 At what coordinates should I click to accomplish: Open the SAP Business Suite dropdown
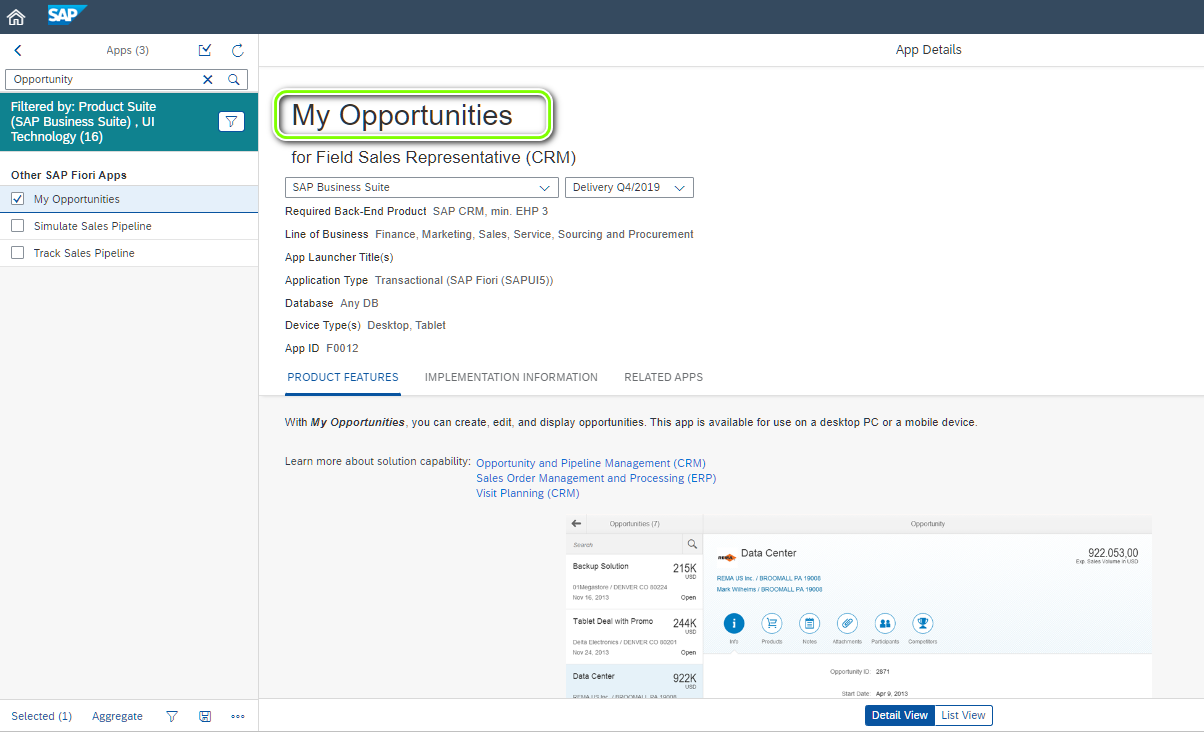[x=422, y=187]
